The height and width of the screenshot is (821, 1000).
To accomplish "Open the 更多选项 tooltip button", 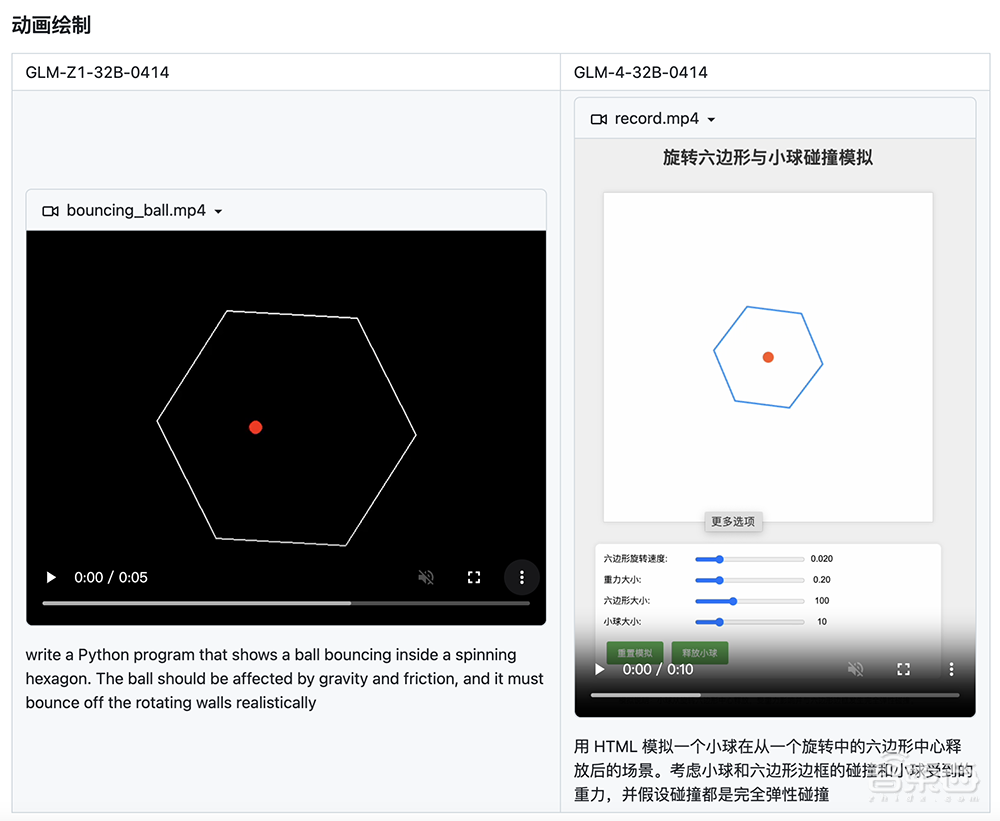I will tap(733, 522).
